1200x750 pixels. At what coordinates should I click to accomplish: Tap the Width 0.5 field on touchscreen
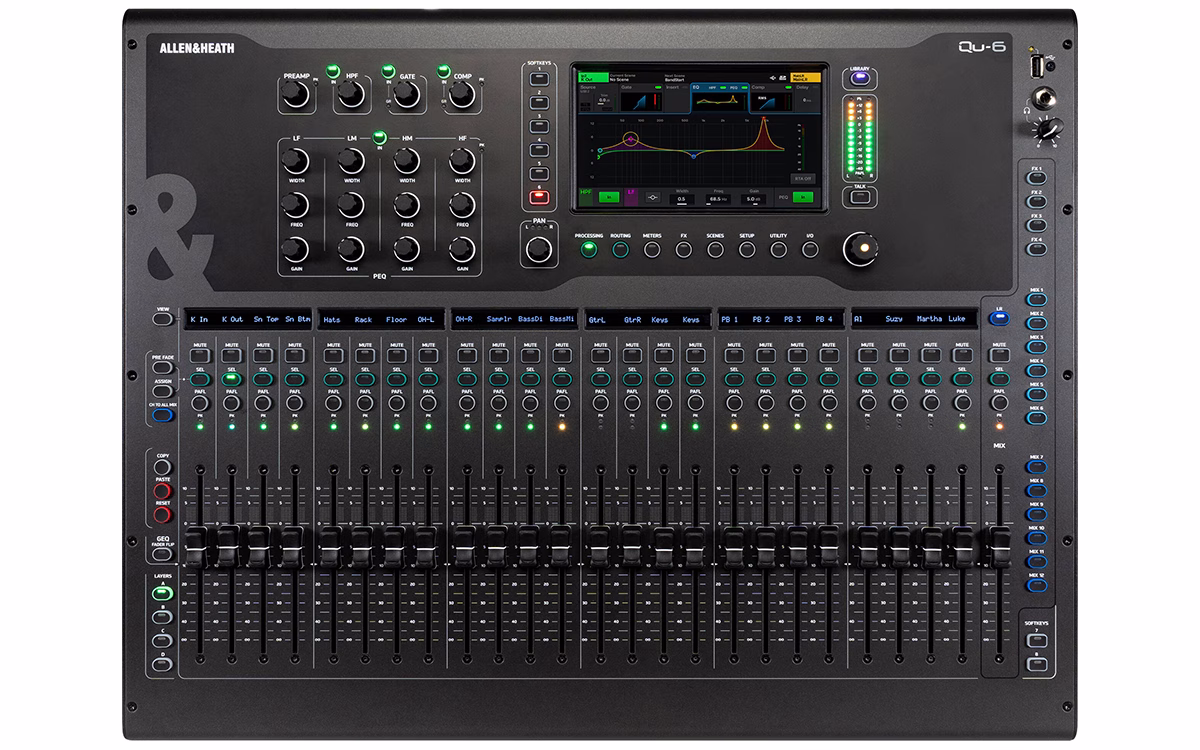(681, 199)
